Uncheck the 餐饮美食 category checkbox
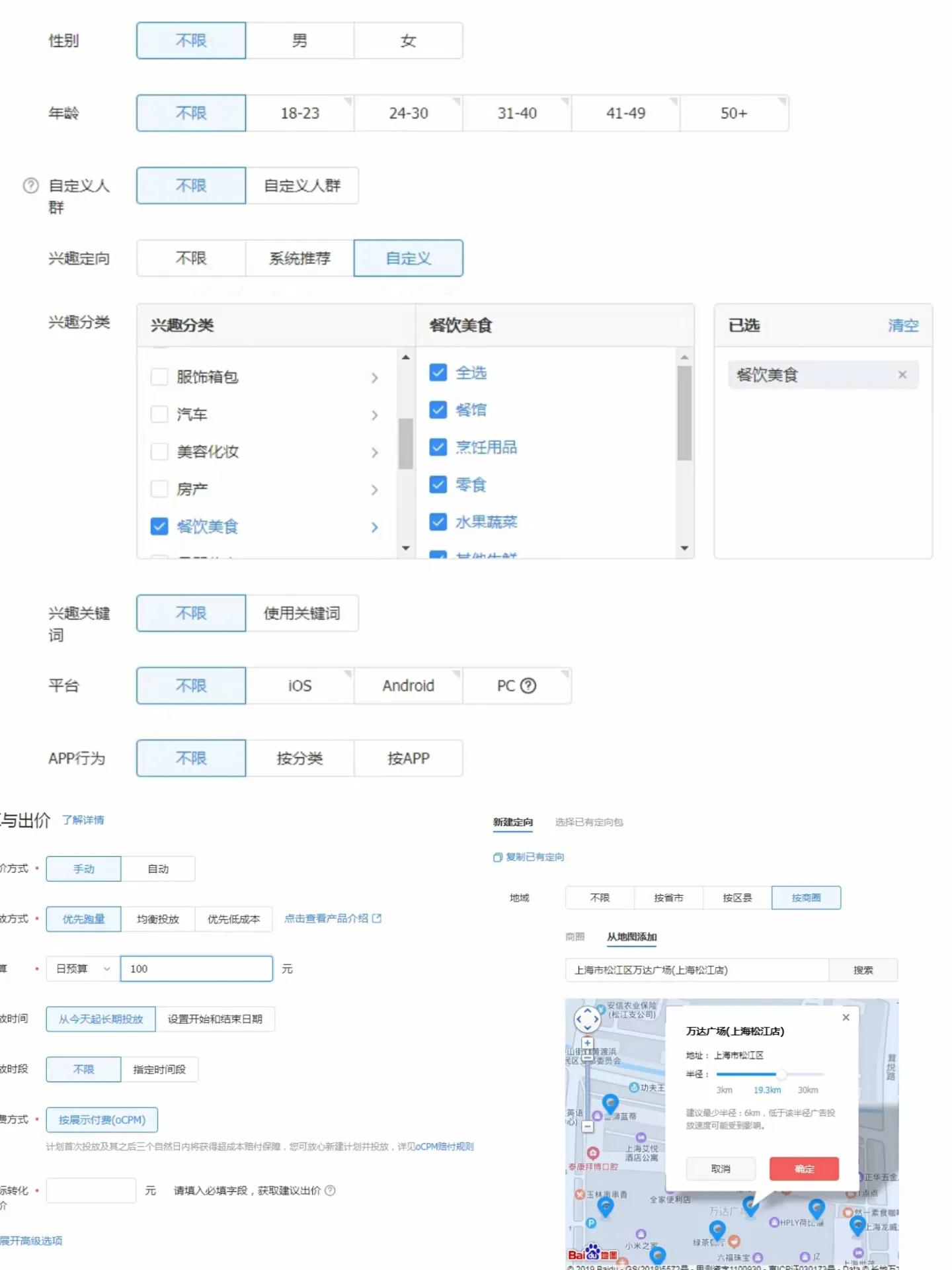 [159, 527]
